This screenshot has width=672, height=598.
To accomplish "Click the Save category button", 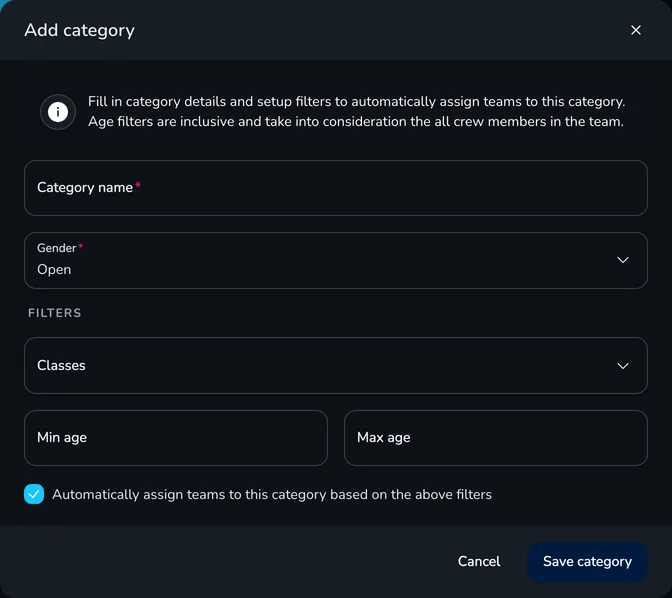I will pos(587,562).
